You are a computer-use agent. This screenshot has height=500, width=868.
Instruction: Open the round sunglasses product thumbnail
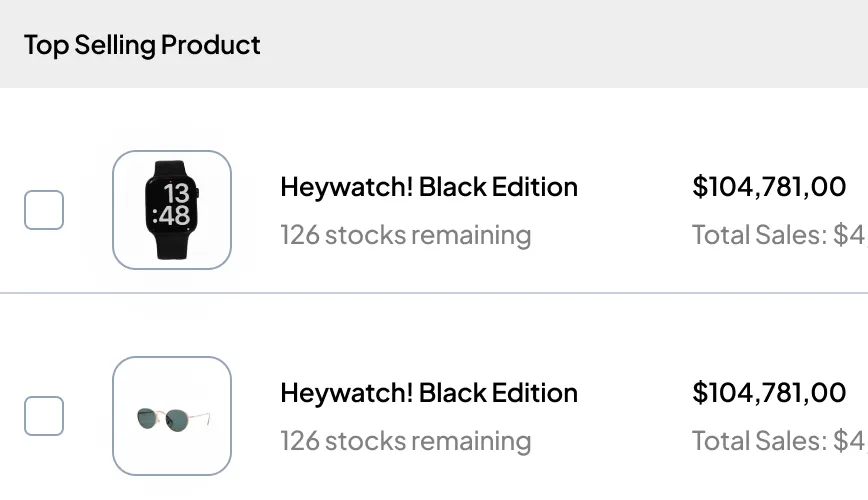(172, 416)
